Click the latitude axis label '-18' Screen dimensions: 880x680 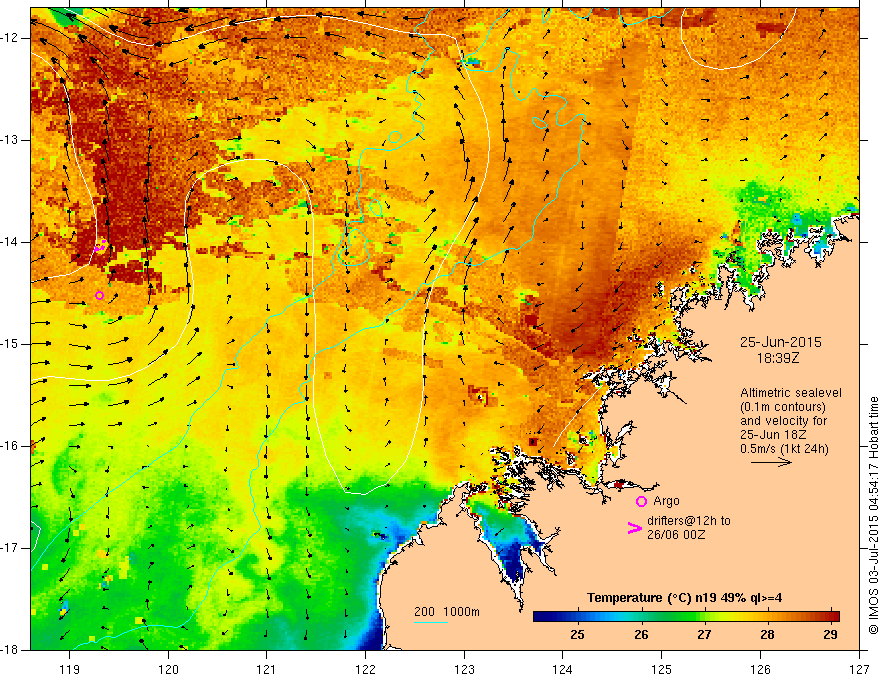point(10,650)
